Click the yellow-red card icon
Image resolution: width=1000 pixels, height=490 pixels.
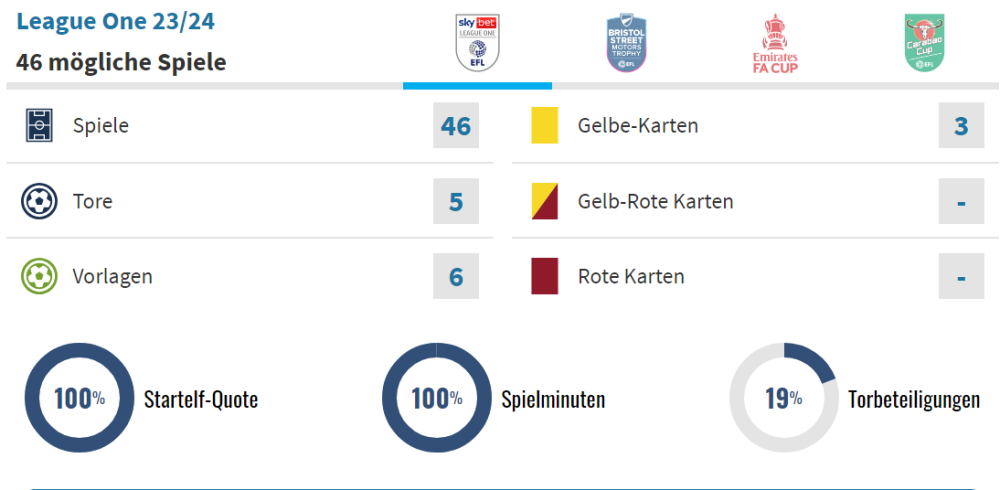click(545, 201)
